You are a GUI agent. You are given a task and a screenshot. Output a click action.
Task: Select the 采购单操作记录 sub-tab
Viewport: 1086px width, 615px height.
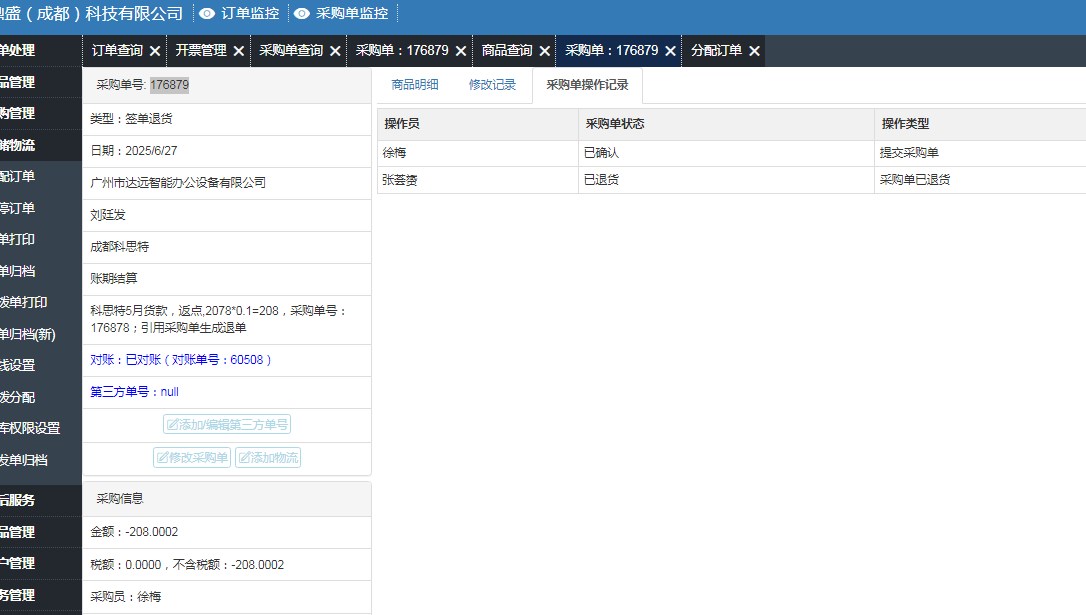587,84
